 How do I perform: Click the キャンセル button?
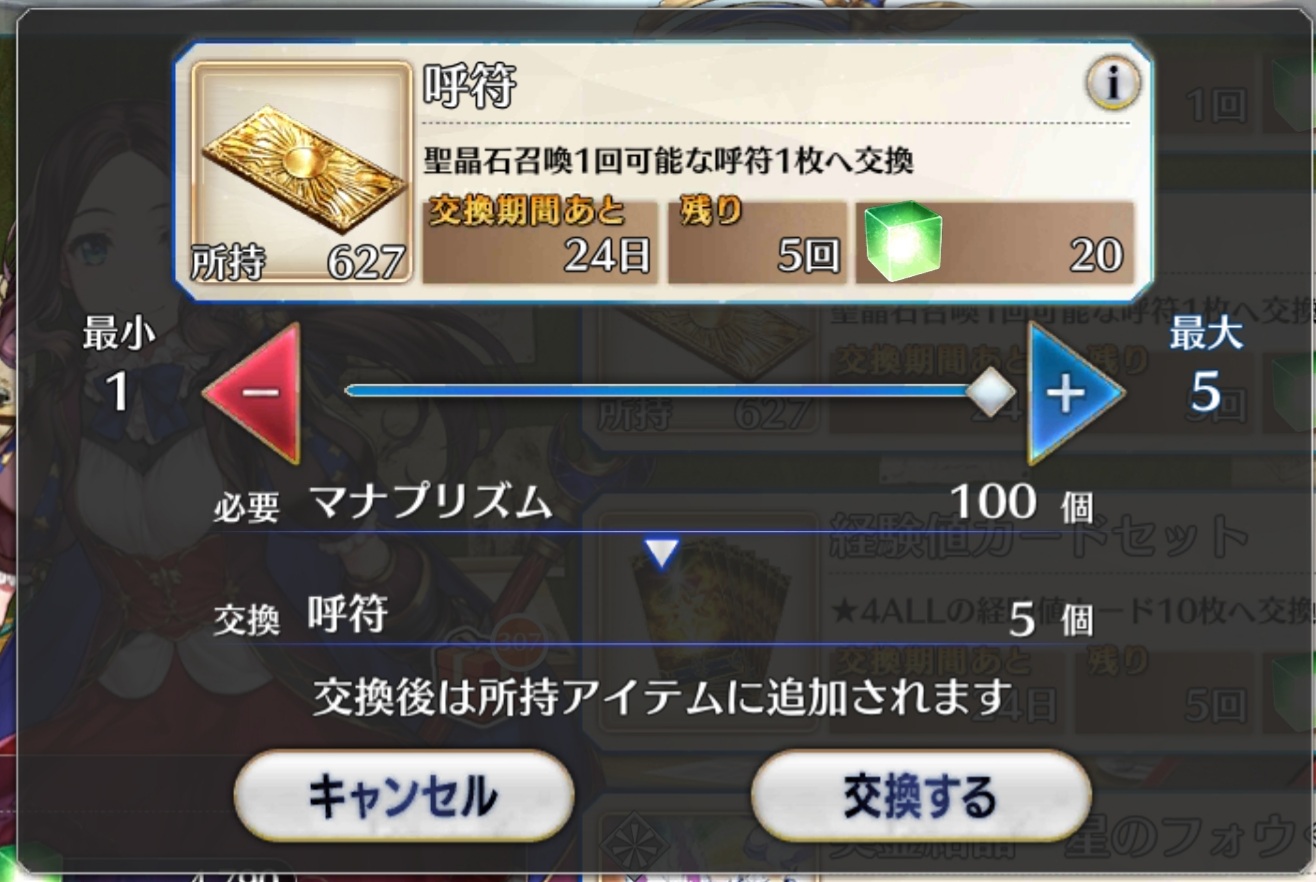[x=404, y=796]
